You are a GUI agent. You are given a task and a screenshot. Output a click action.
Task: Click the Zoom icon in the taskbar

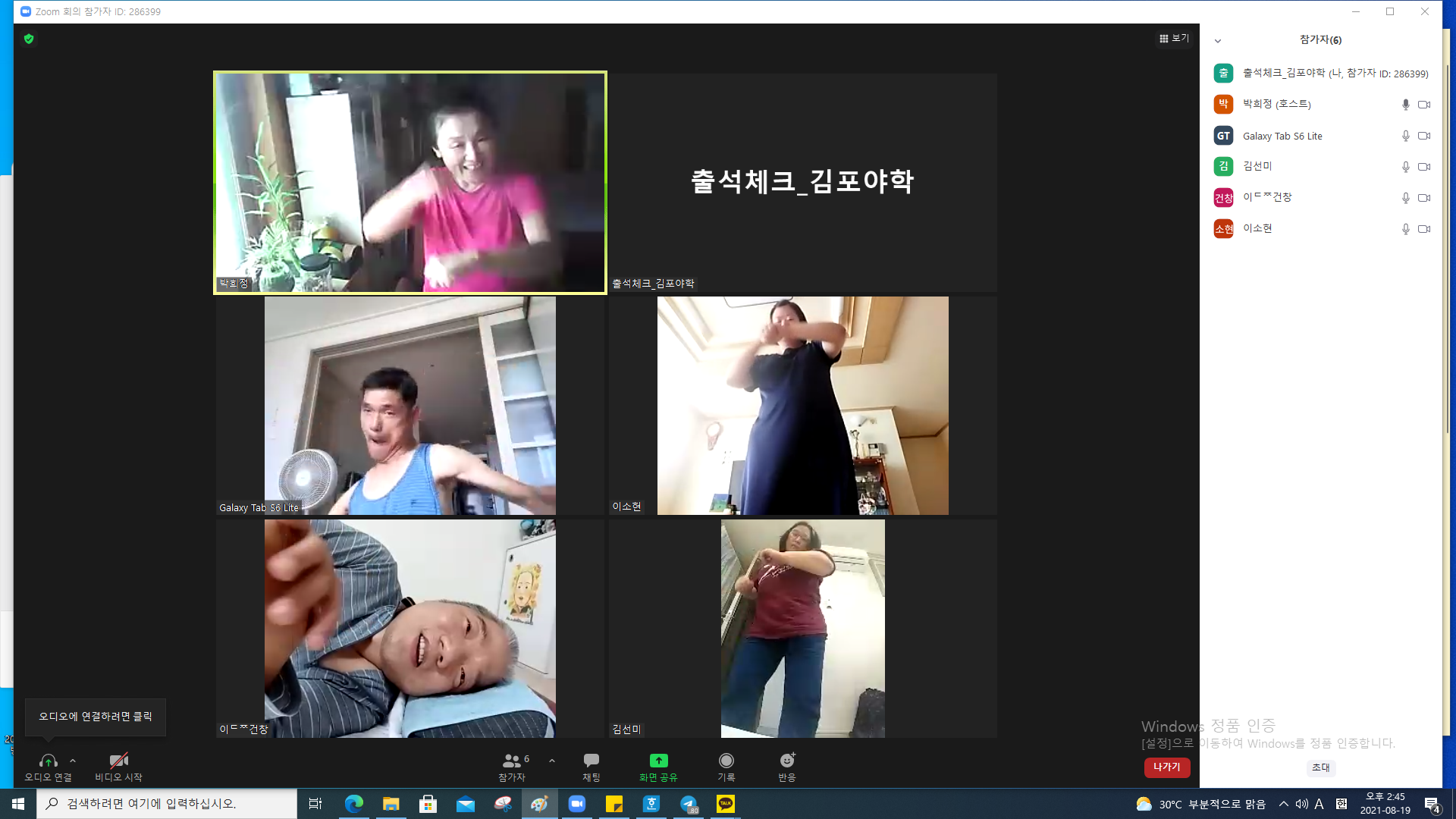tap(577, 804)
